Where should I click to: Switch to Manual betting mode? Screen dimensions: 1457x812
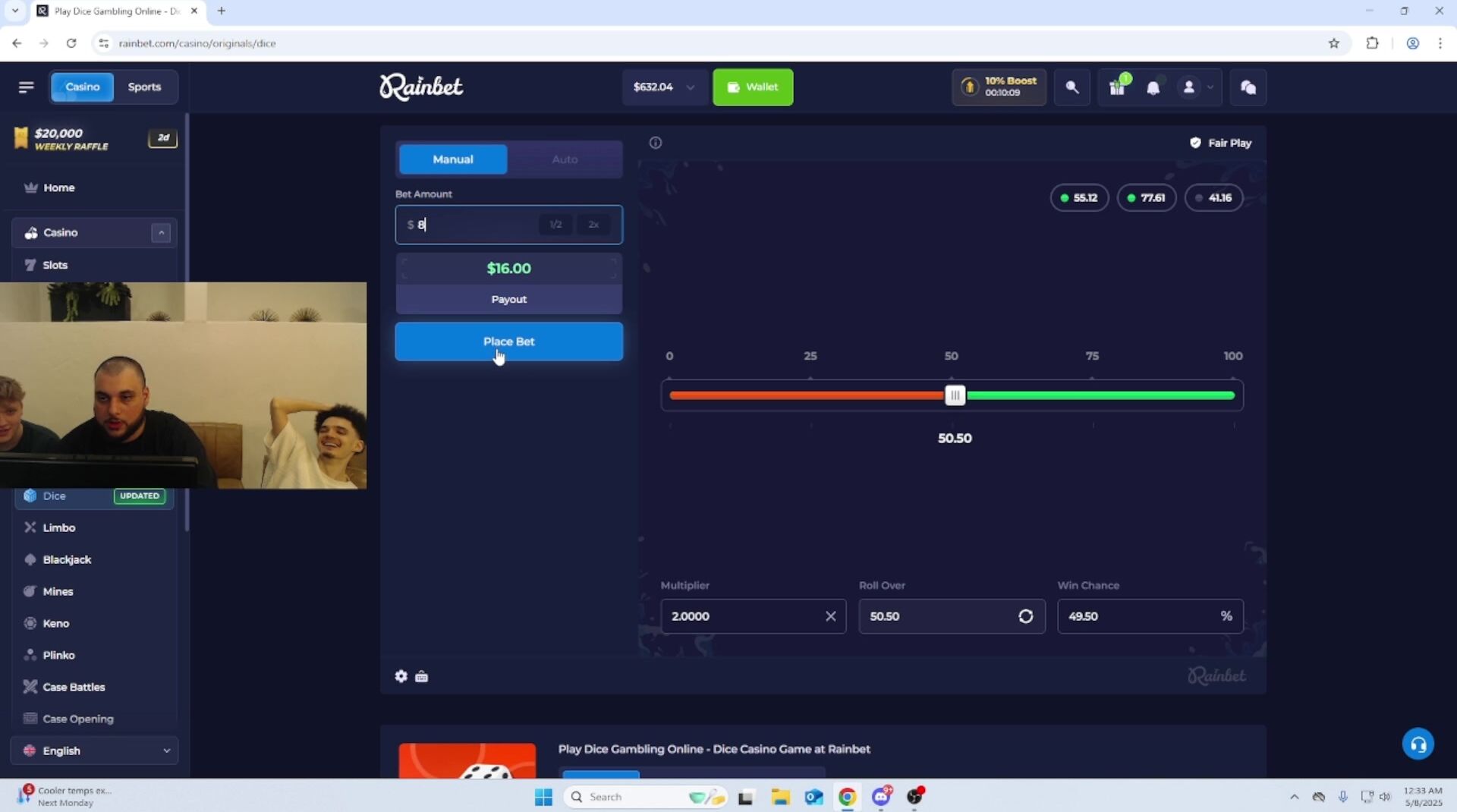coord(453,159)
